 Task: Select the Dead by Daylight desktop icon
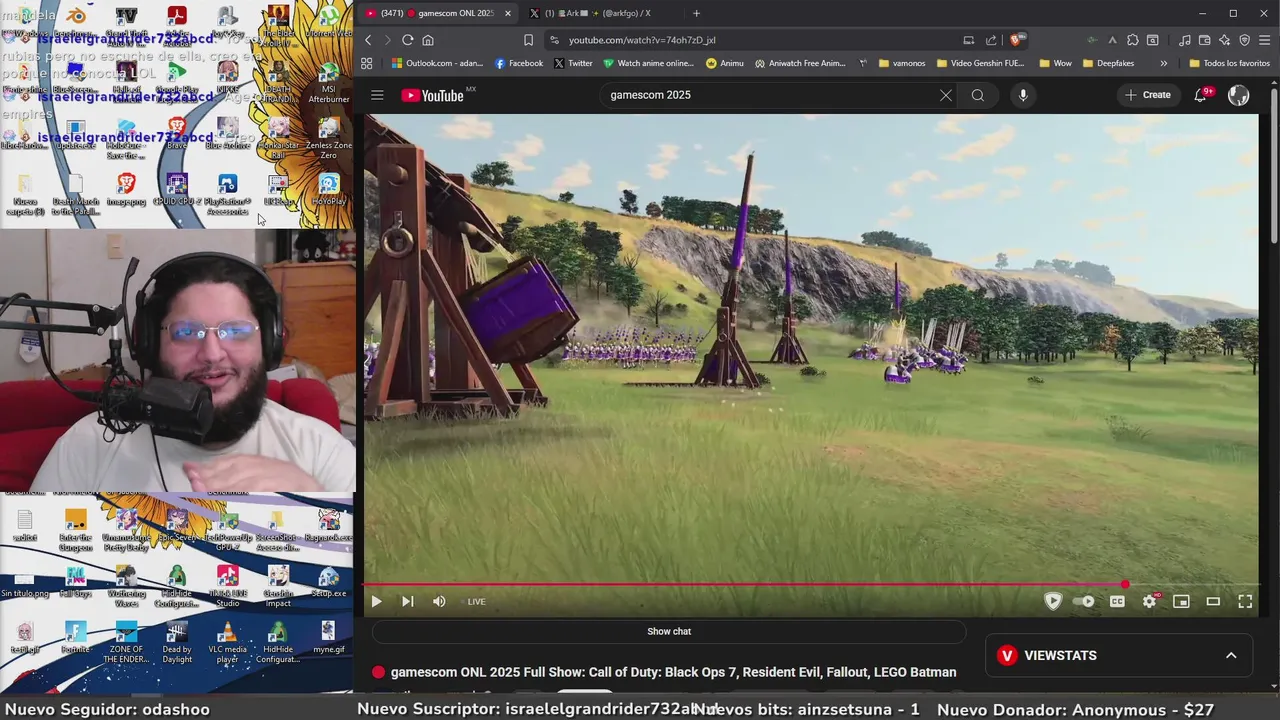tap(177, 642)
